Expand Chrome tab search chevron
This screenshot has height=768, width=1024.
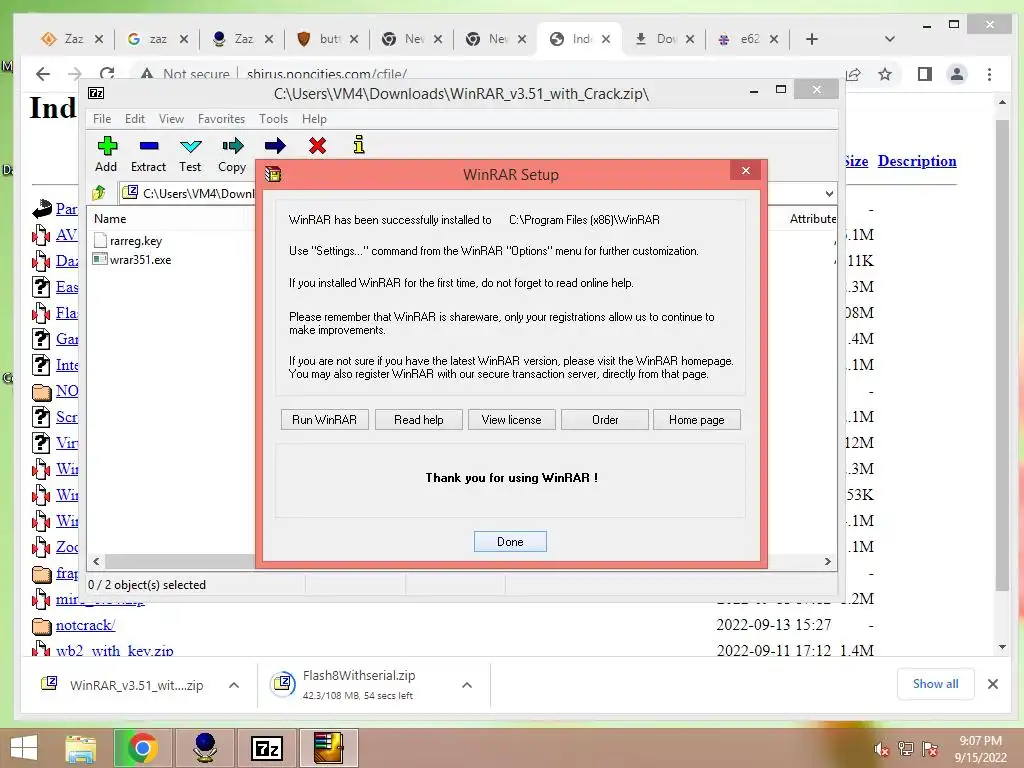[x=889, y=39]
